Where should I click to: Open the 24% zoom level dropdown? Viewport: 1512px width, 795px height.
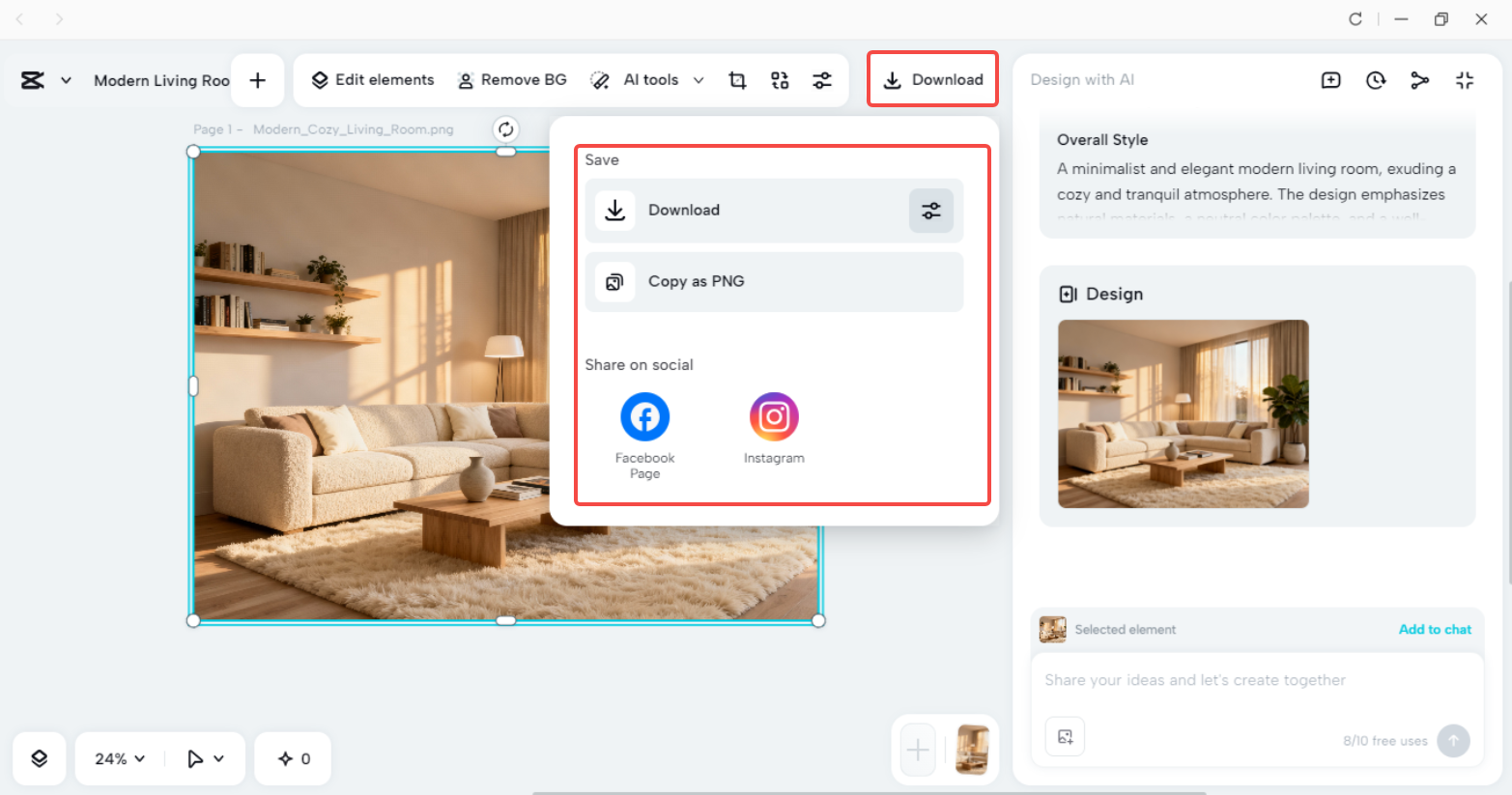tap(117, 758)
